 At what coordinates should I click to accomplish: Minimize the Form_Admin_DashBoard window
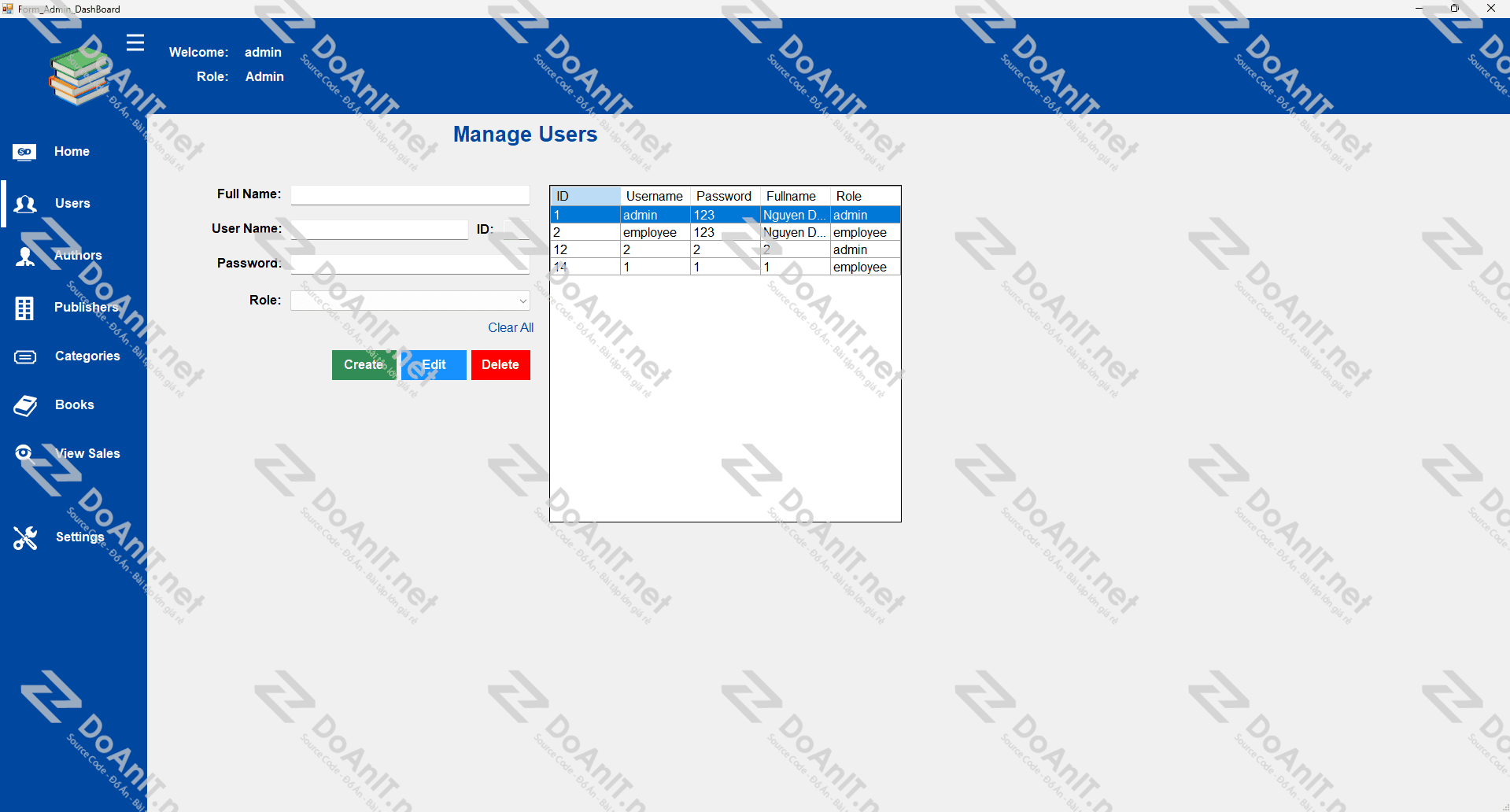tap(1419, 9)
